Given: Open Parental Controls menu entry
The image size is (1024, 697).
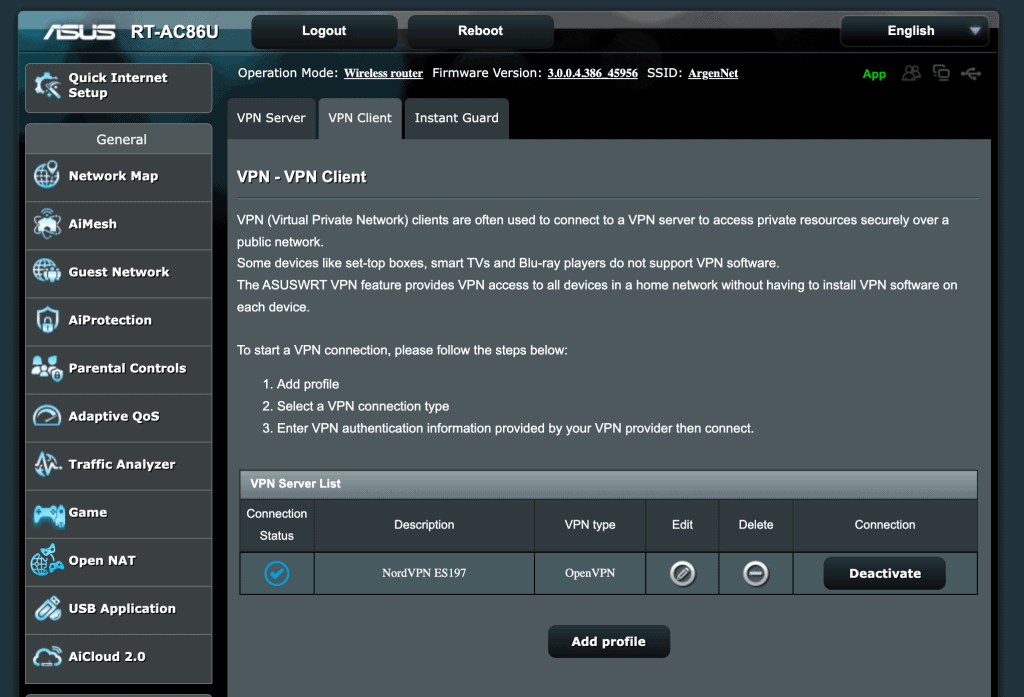Looking at the screenshot, I should click(119, 369).
